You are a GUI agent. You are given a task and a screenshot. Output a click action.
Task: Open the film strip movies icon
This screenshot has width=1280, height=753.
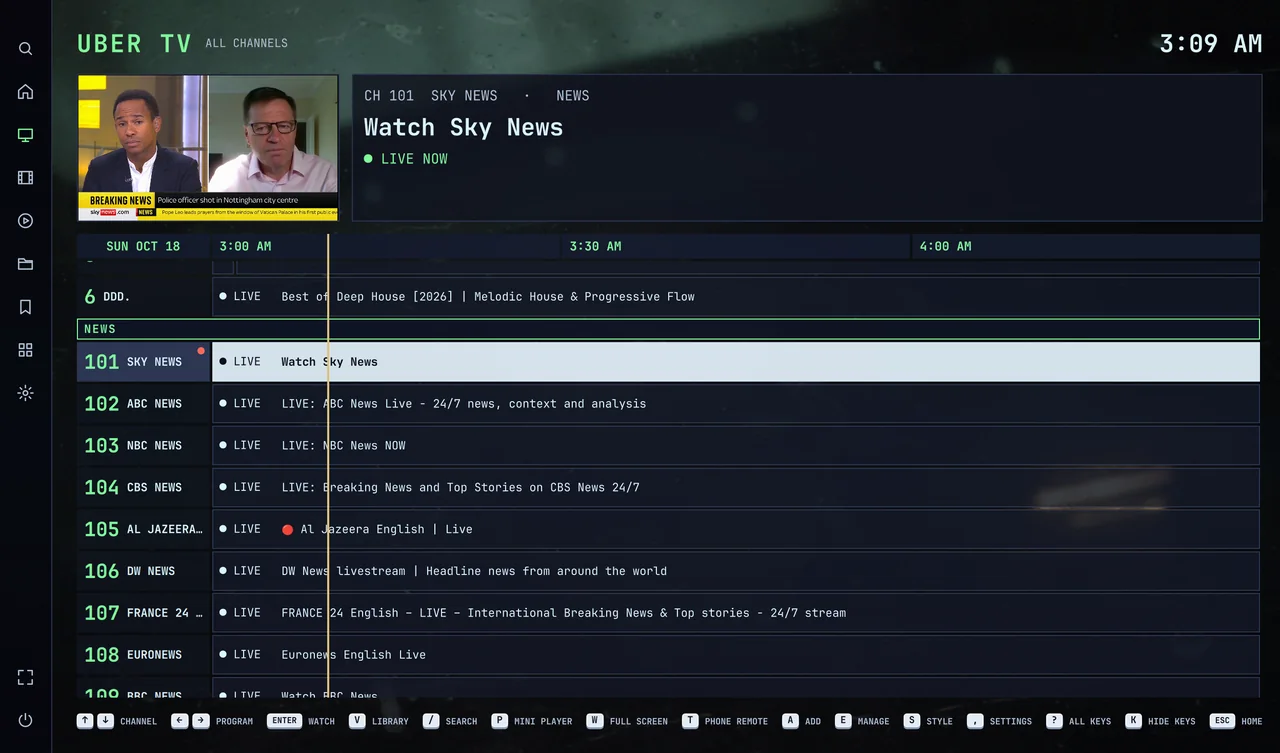[26, 178]
